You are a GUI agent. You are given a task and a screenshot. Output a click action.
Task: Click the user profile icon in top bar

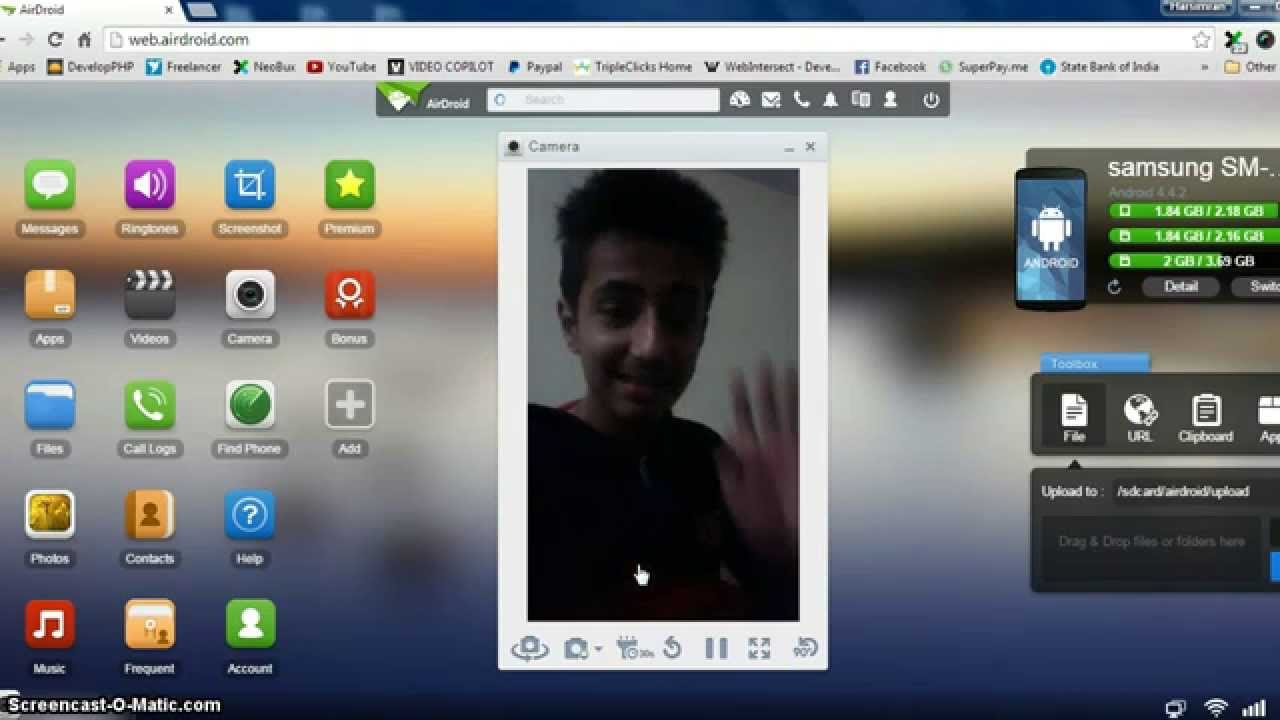[890, 100]
